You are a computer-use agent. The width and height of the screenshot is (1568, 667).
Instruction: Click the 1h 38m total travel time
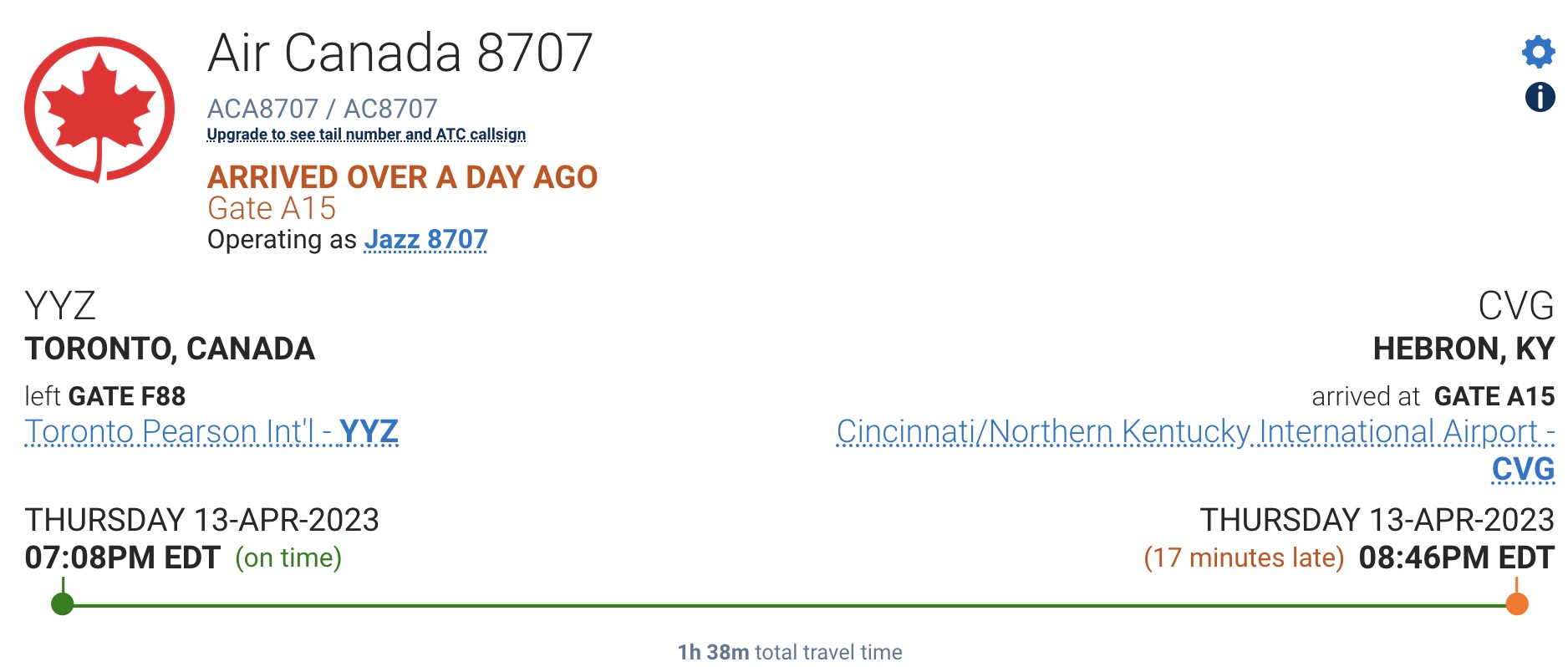pyautogui.click(x=789, y=652)
